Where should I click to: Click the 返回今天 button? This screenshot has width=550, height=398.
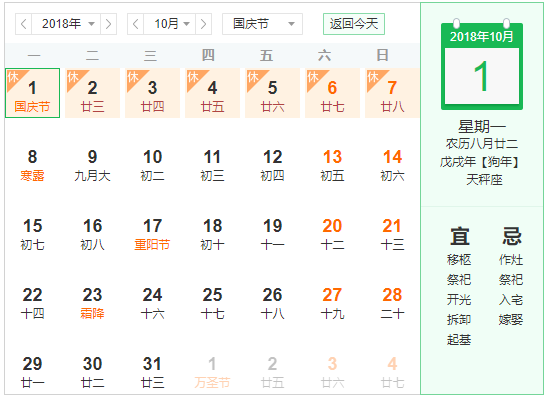click(354, 24)
